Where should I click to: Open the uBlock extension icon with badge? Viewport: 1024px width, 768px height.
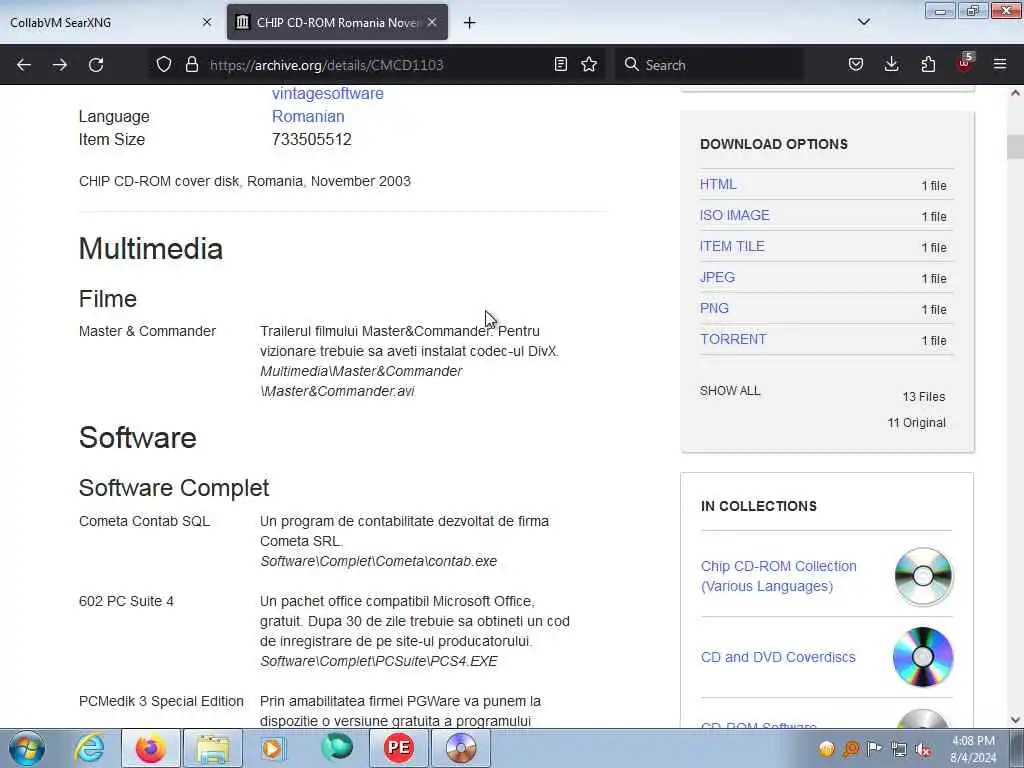(x=965, y=63)
